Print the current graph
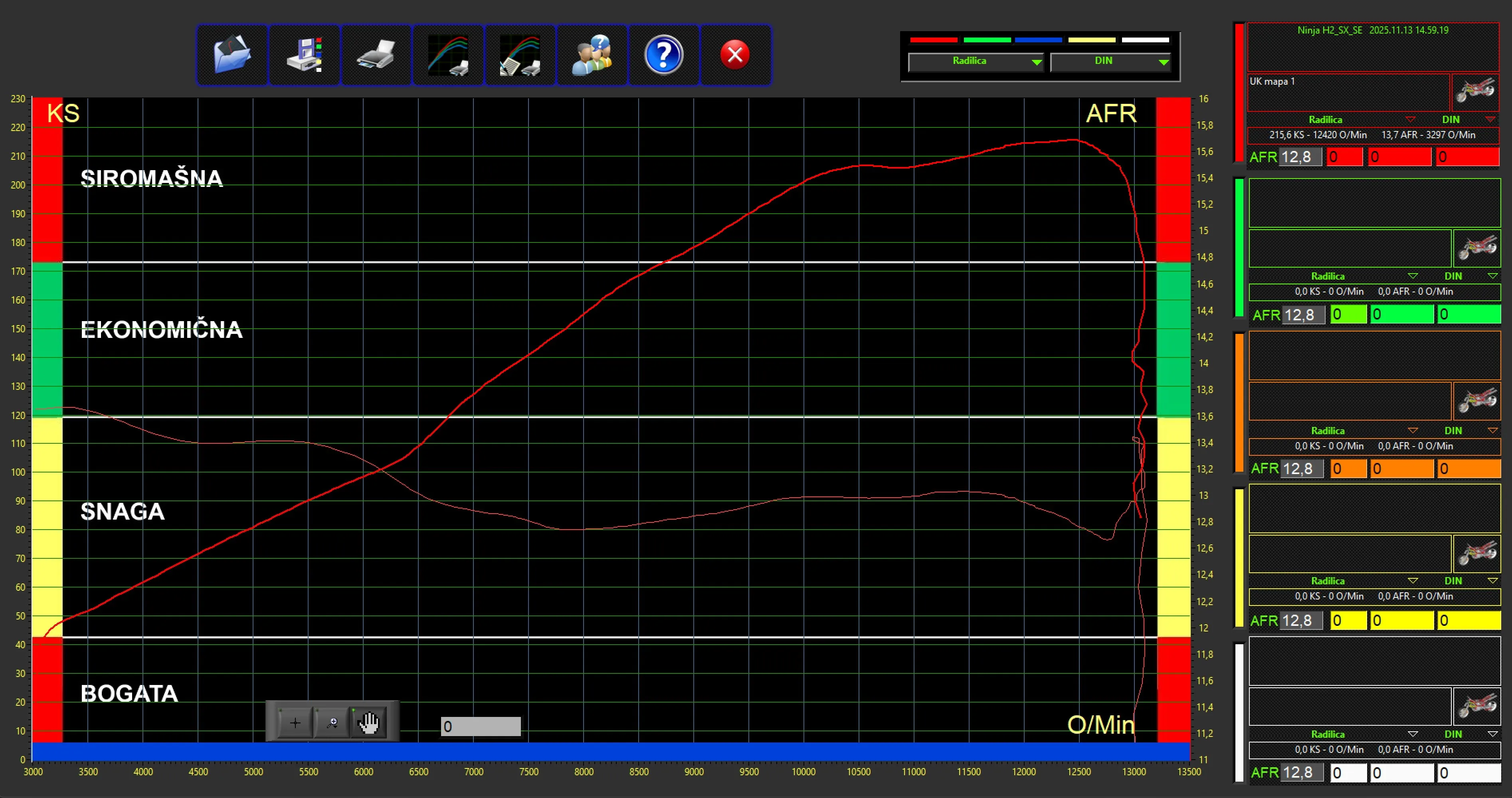This screenshot has height=798, width=1512. 376,55
